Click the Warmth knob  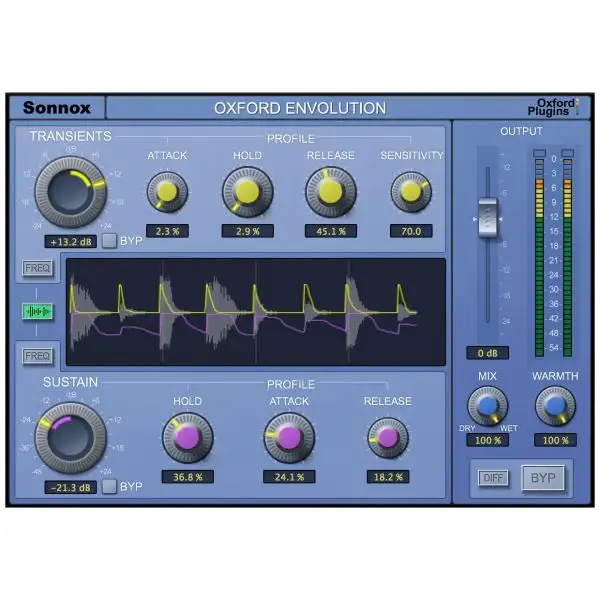(554, 406)
